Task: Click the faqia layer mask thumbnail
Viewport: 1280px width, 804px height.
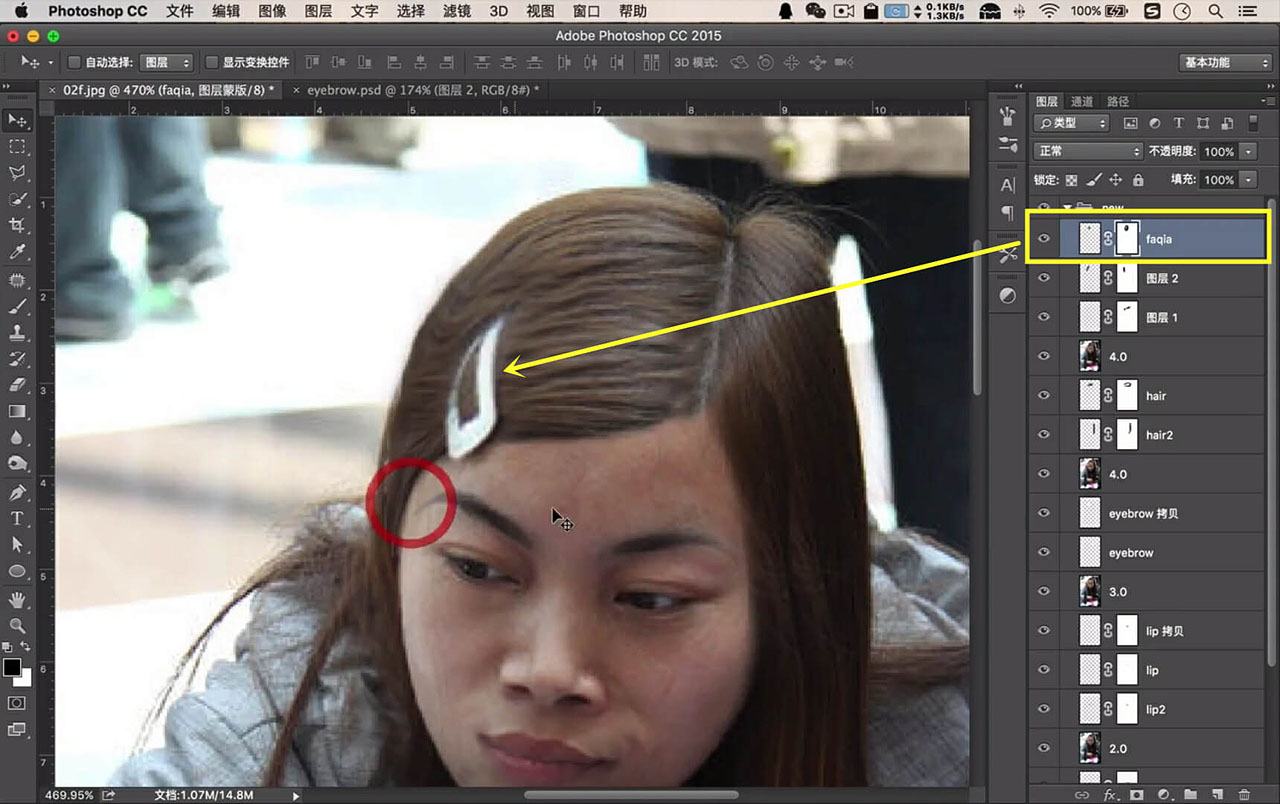Action: [x=1128, y=239]
